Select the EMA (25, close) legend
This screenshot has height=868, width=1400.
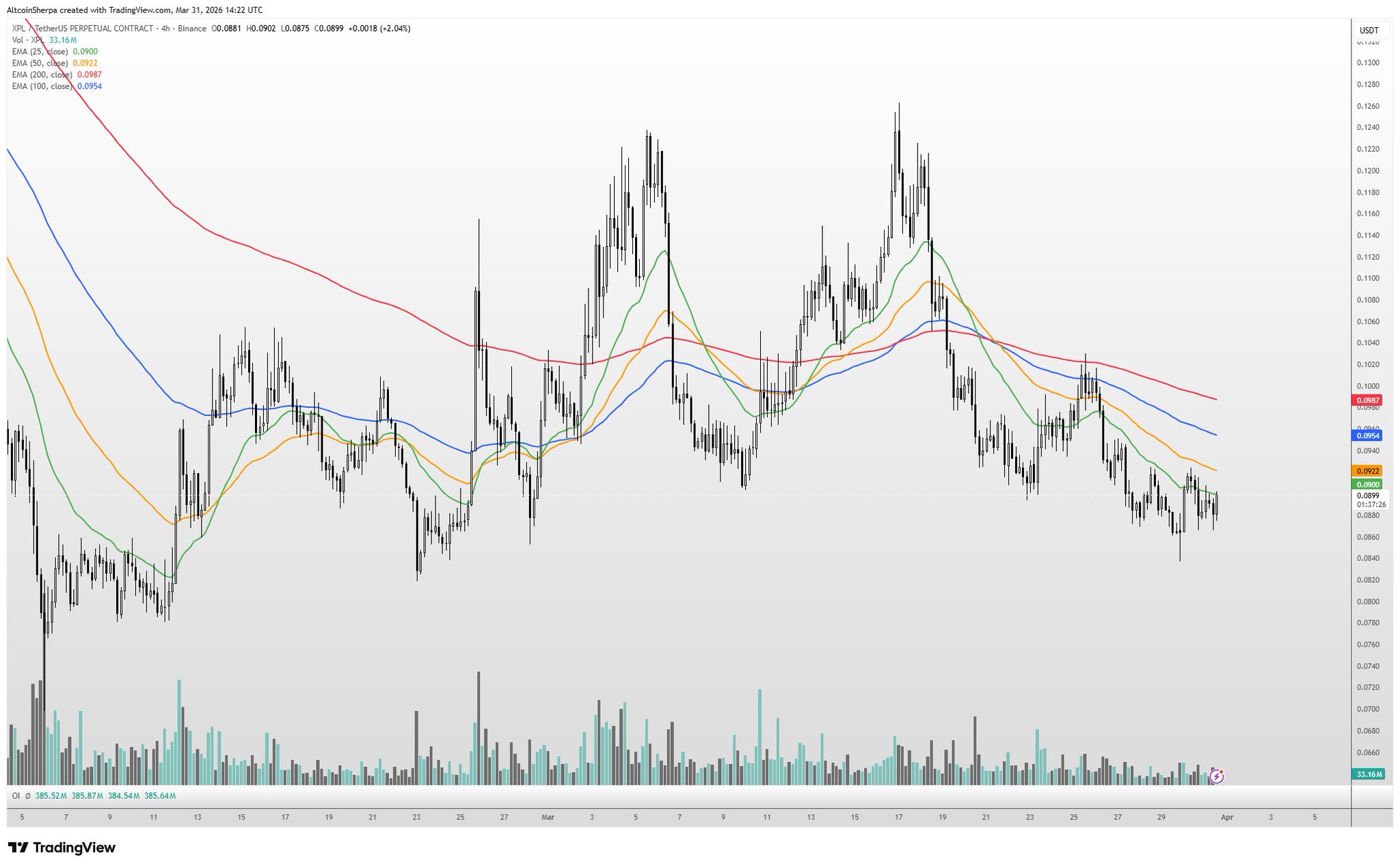click(40, 51)
